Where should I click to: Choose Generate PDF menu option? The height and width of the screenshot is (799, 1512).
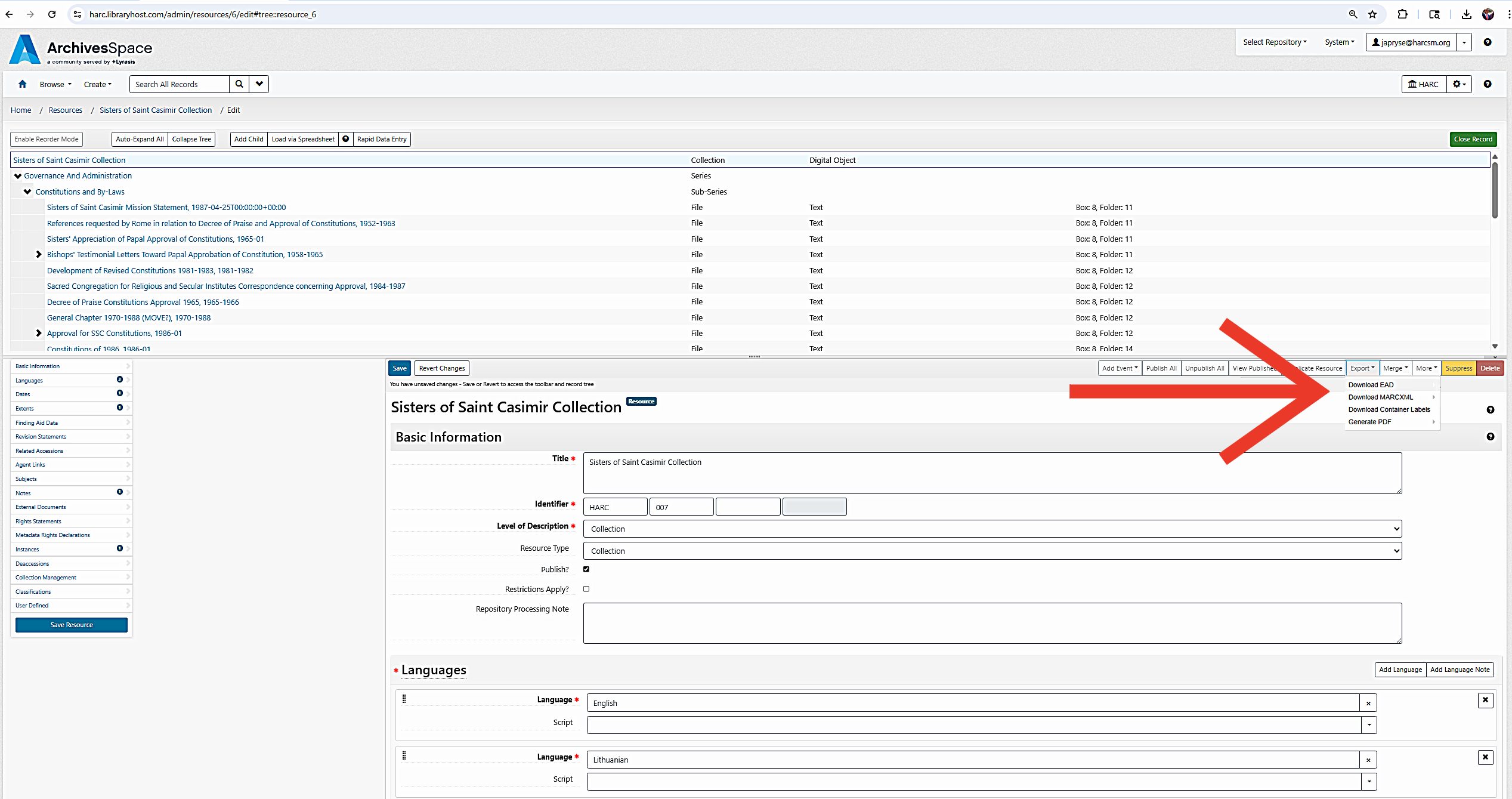tap(1369, 422)
